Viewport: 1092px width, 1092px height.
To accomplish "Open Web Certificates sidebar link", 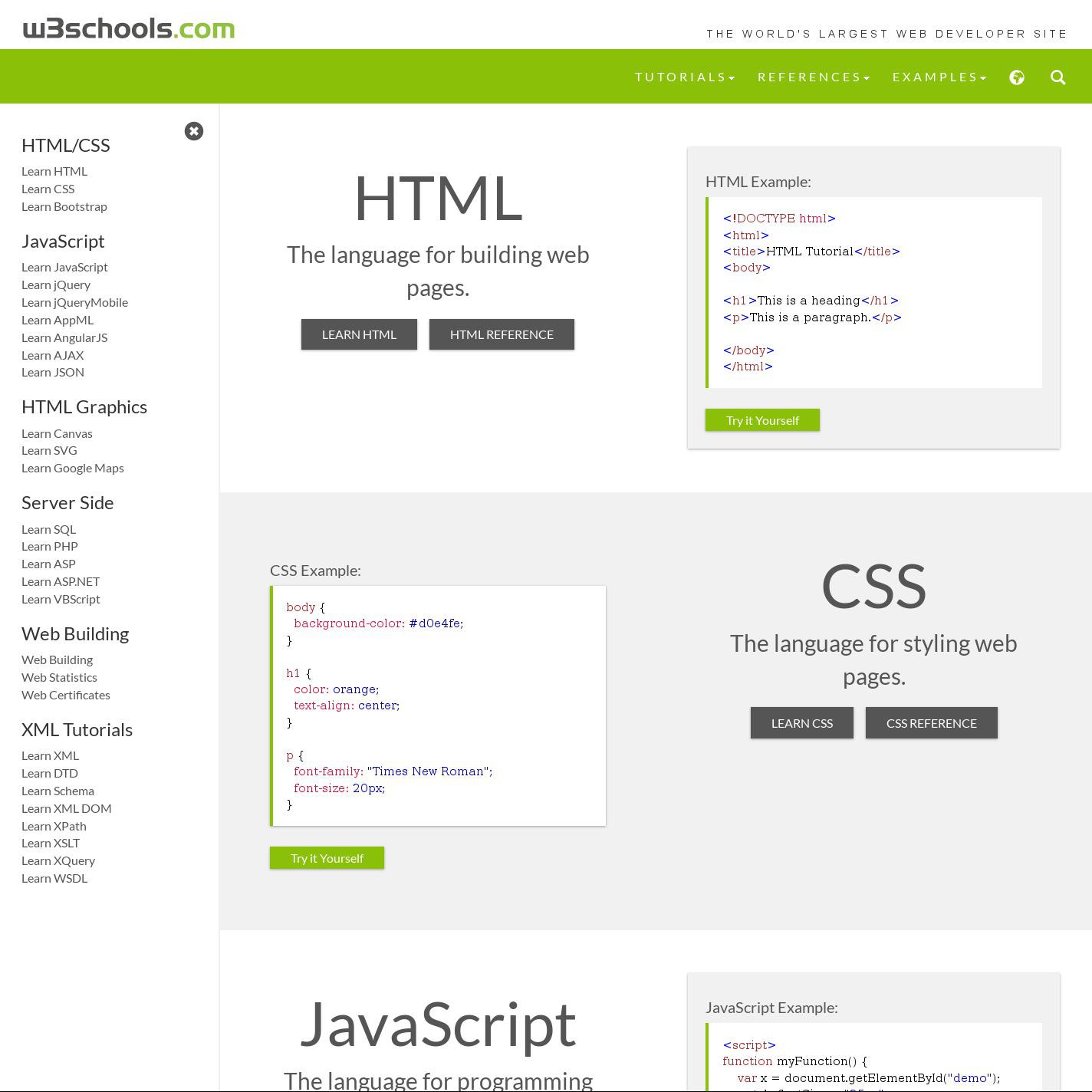I will pos(66,696).
